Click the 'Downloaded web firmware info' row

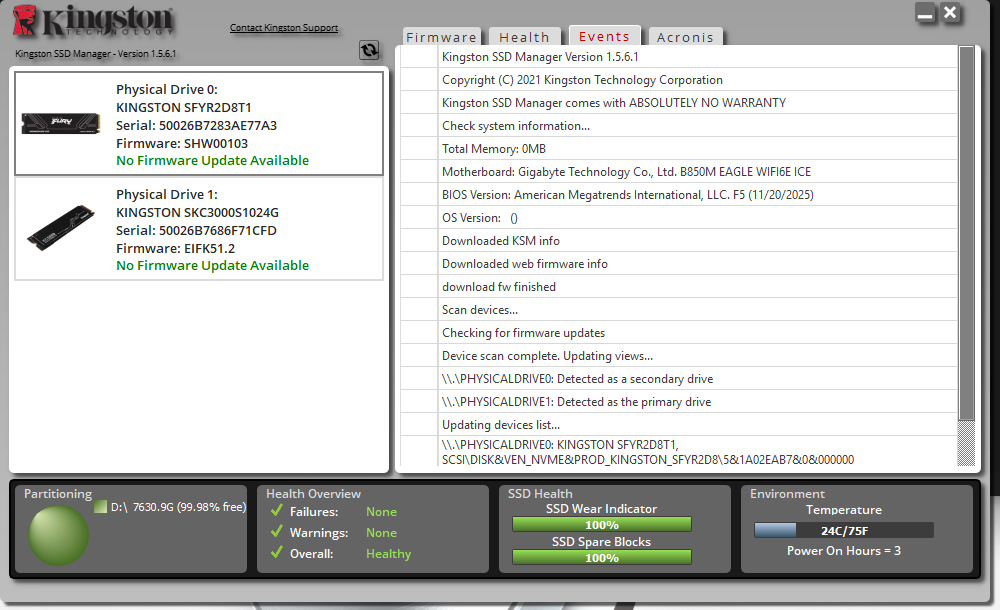[x=679, y=264]
